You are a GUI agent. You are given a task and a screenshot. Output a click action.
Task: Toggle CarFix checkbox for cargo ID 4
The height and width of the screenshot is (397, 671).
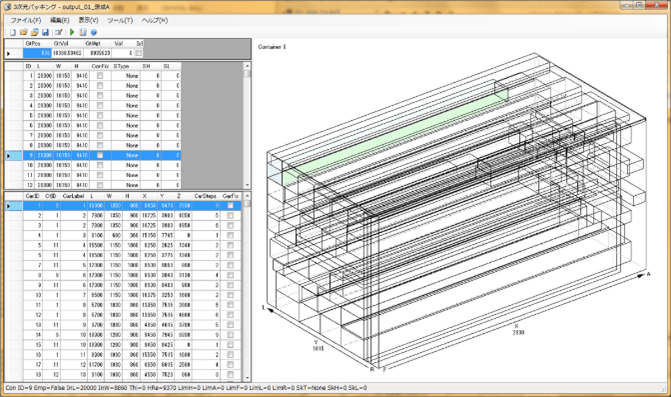[x=230, y=235]
